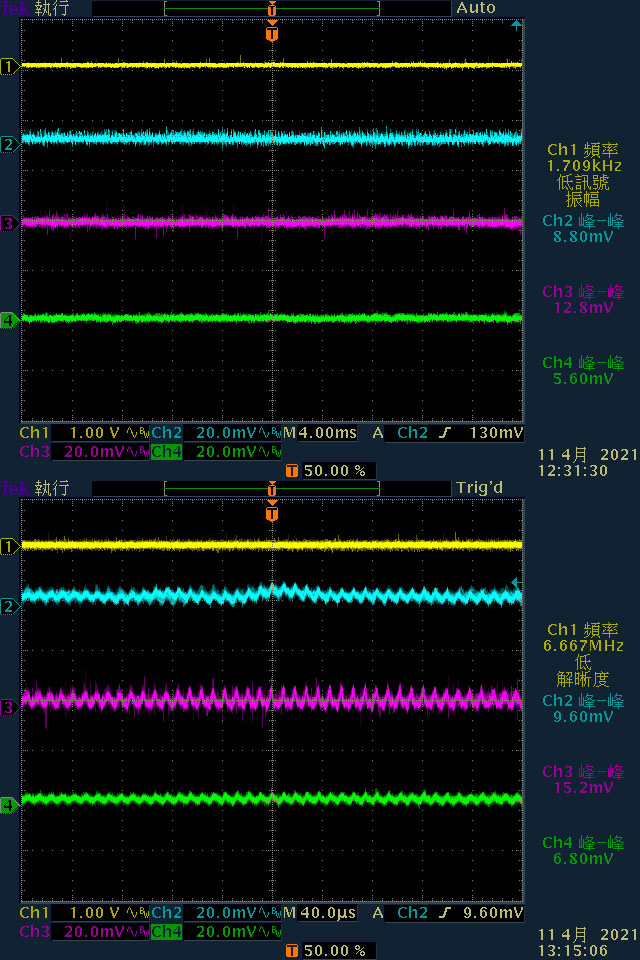Viewport: 640px width, 960px height.
Task: Select the orange trigger position marker in Auto capture
Action: coord(272,32)
